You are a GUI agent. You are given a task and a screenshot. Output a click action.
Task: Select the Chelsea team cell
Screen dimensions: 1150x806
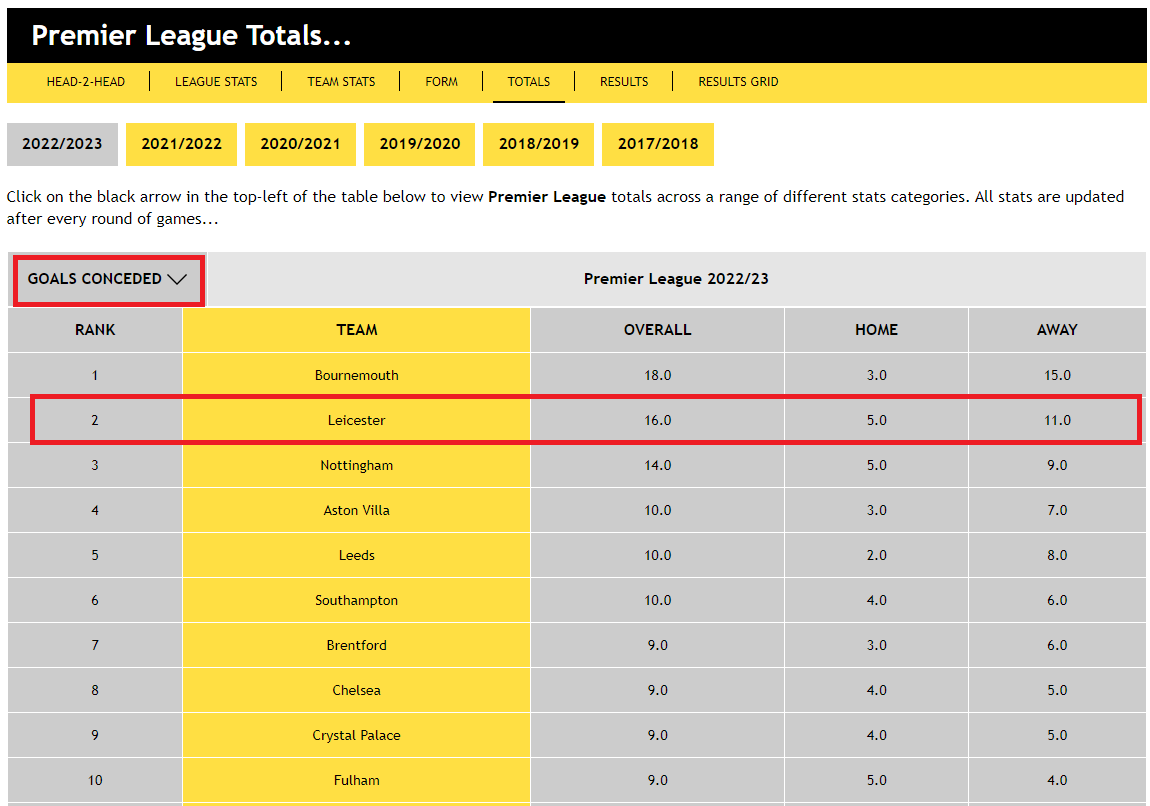point(355,690)
